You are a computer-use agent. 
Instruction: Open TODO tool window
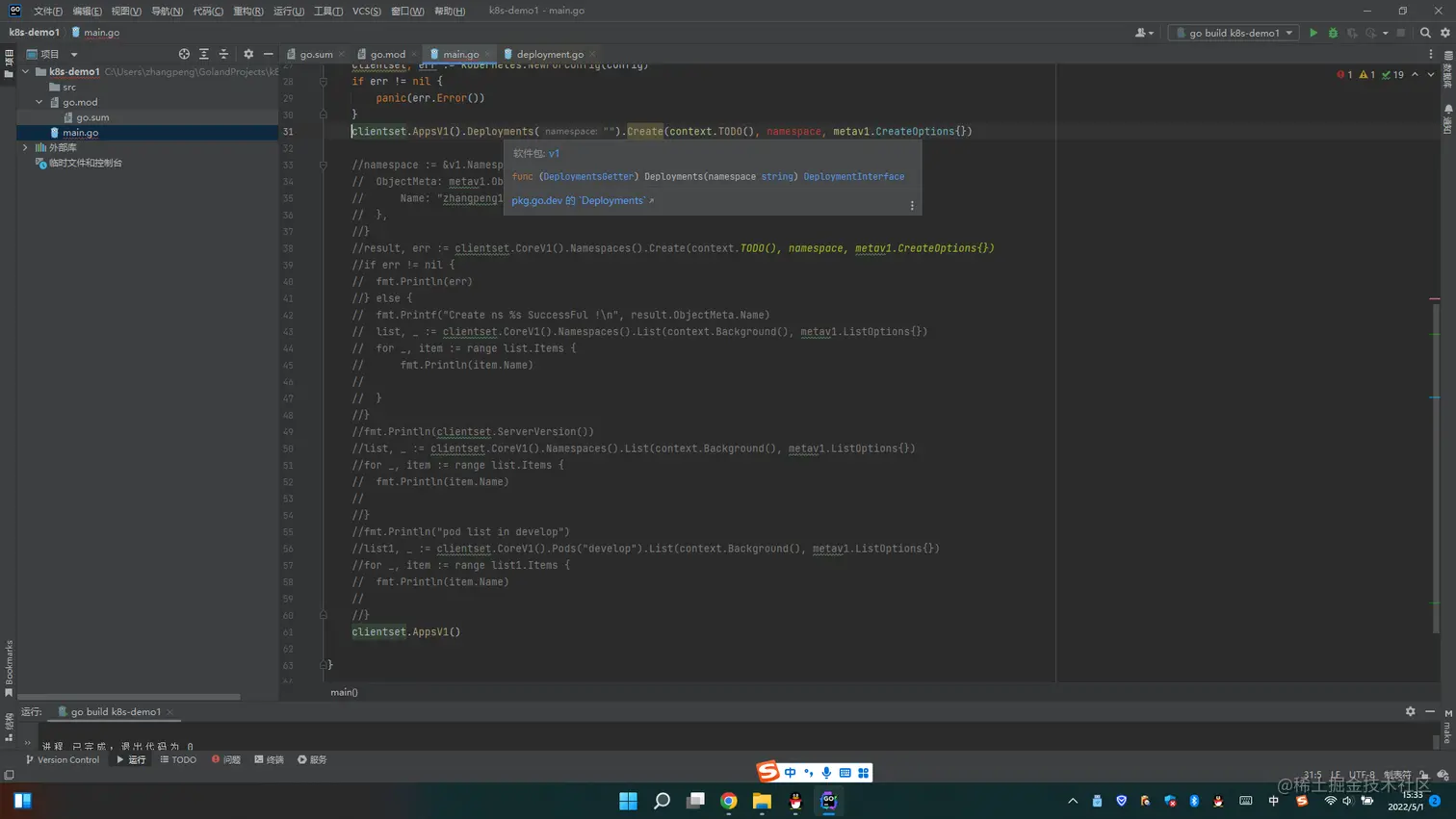click(x=178, y=759)
